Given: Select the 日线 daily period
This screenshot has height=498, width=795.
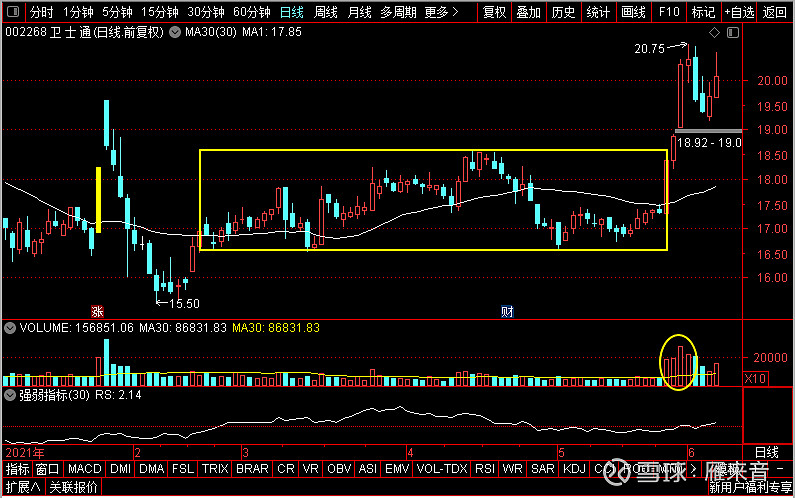Looking at the screenshot, I should [x=292, y=12].
